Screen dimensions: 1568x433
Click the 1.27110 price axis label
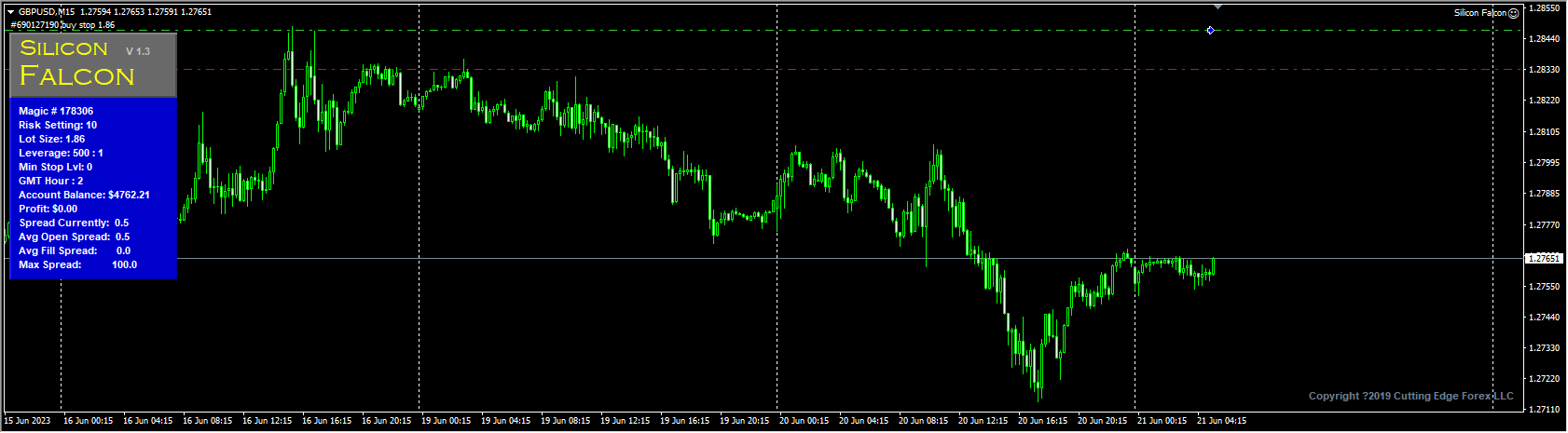[x=1544, y=410]
